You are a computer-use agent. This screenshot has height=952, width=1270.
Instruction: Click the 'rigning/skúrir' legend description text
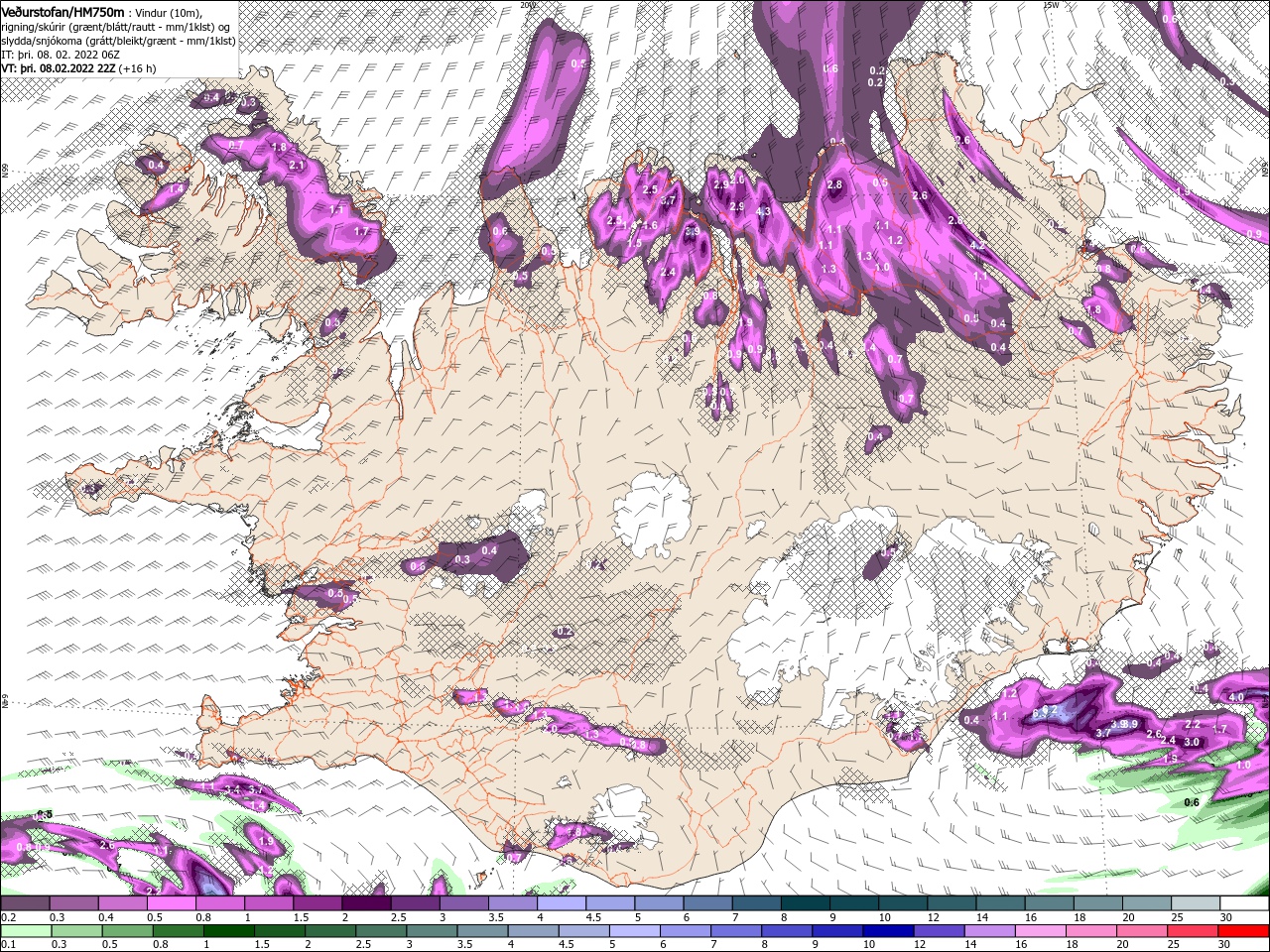[x=35, y=26]
